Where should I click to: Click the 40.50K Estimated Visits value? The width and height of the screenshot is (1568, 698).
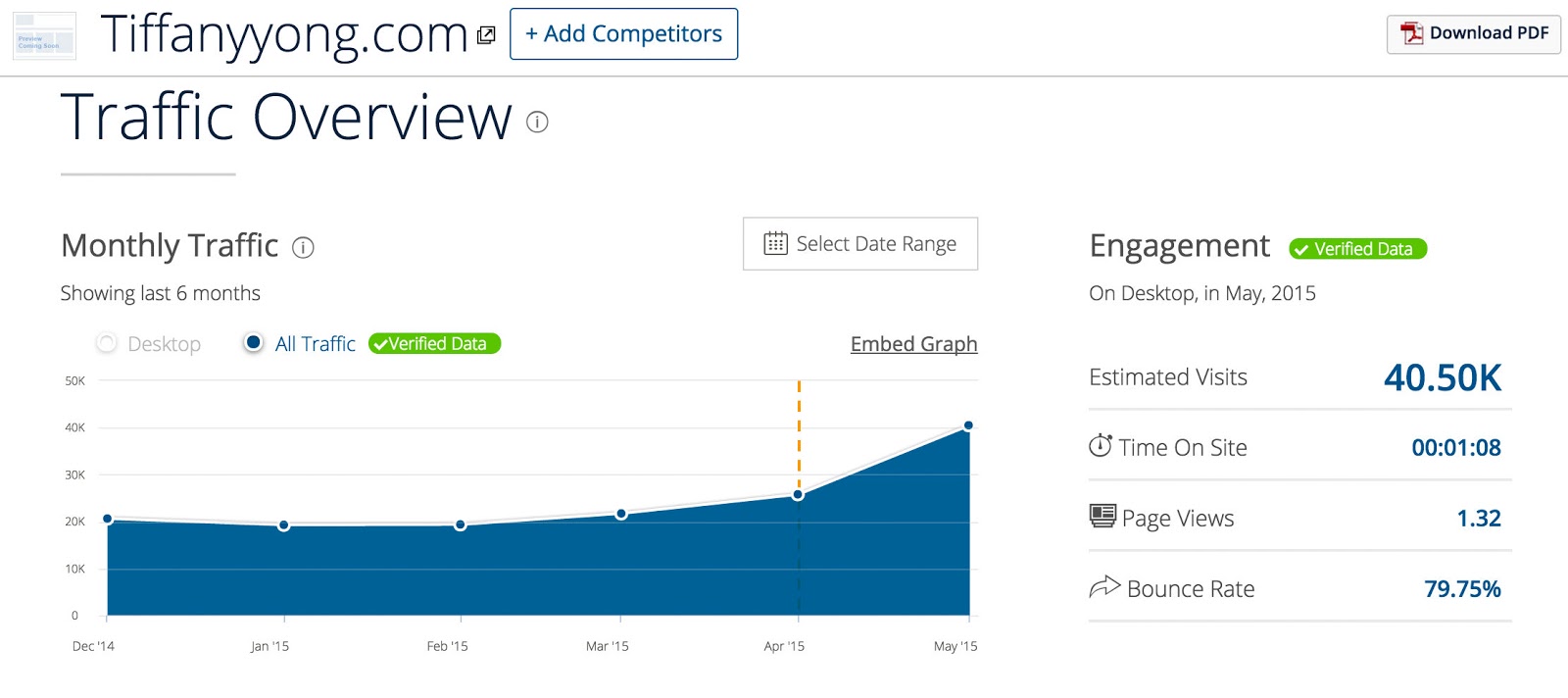coord(1443,377)
